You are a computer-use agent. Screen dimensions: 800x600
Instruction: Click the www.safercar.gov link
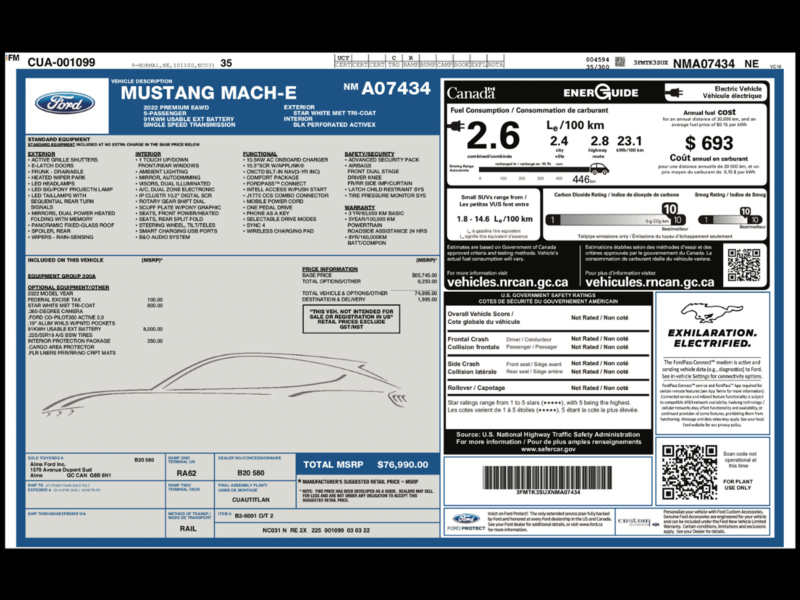point(548,449)
